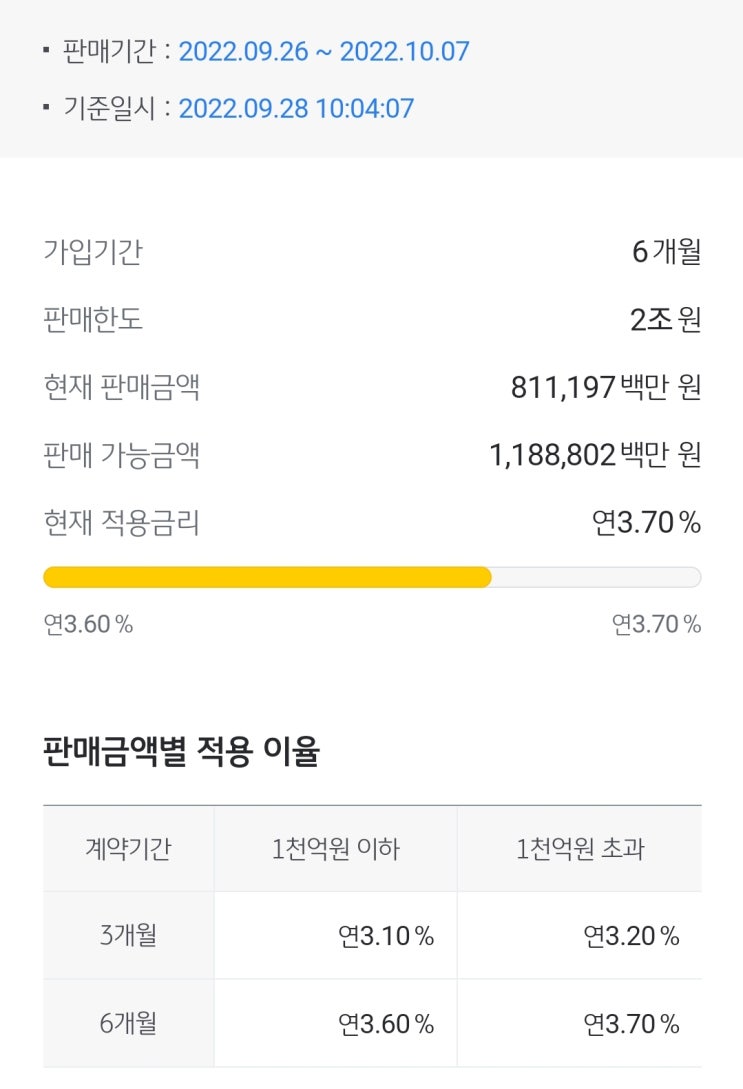This screenshot has width=743, height=1089.
Task: Click the 판매한도 value 2조 원
Action: click(665, 319)
